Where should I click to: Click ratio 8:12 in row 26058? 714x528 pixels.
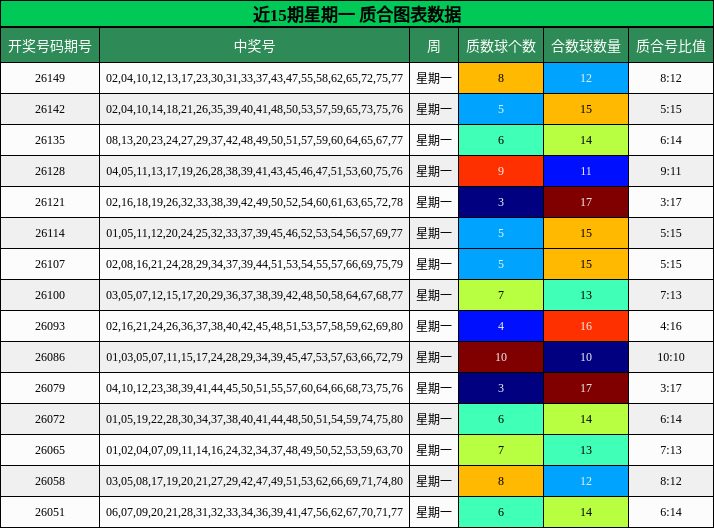671,480
